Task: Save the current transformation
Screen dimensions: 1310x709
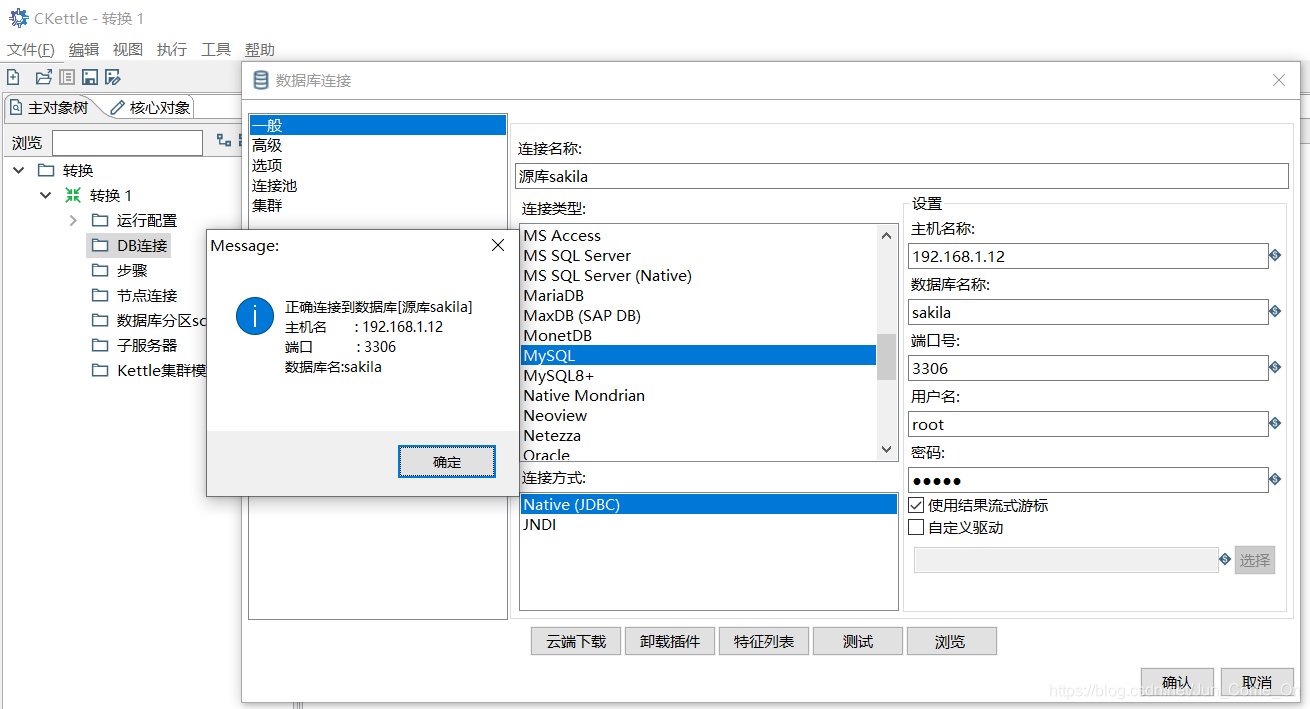Action: pyautogui.click(x=90, y=76)
